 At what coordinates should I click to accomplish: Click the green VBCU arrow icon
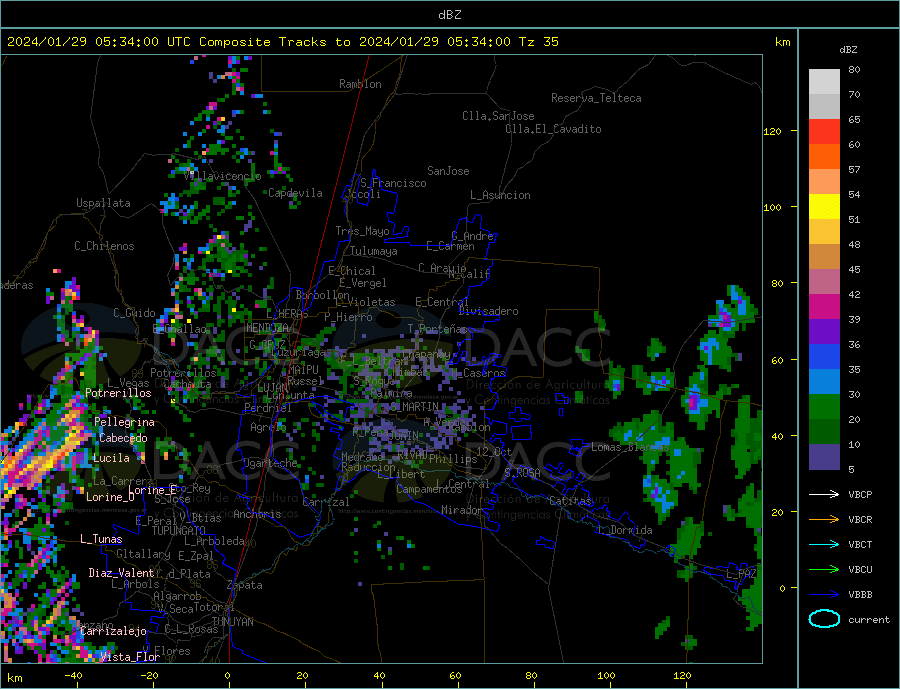[x=824, y=570]
